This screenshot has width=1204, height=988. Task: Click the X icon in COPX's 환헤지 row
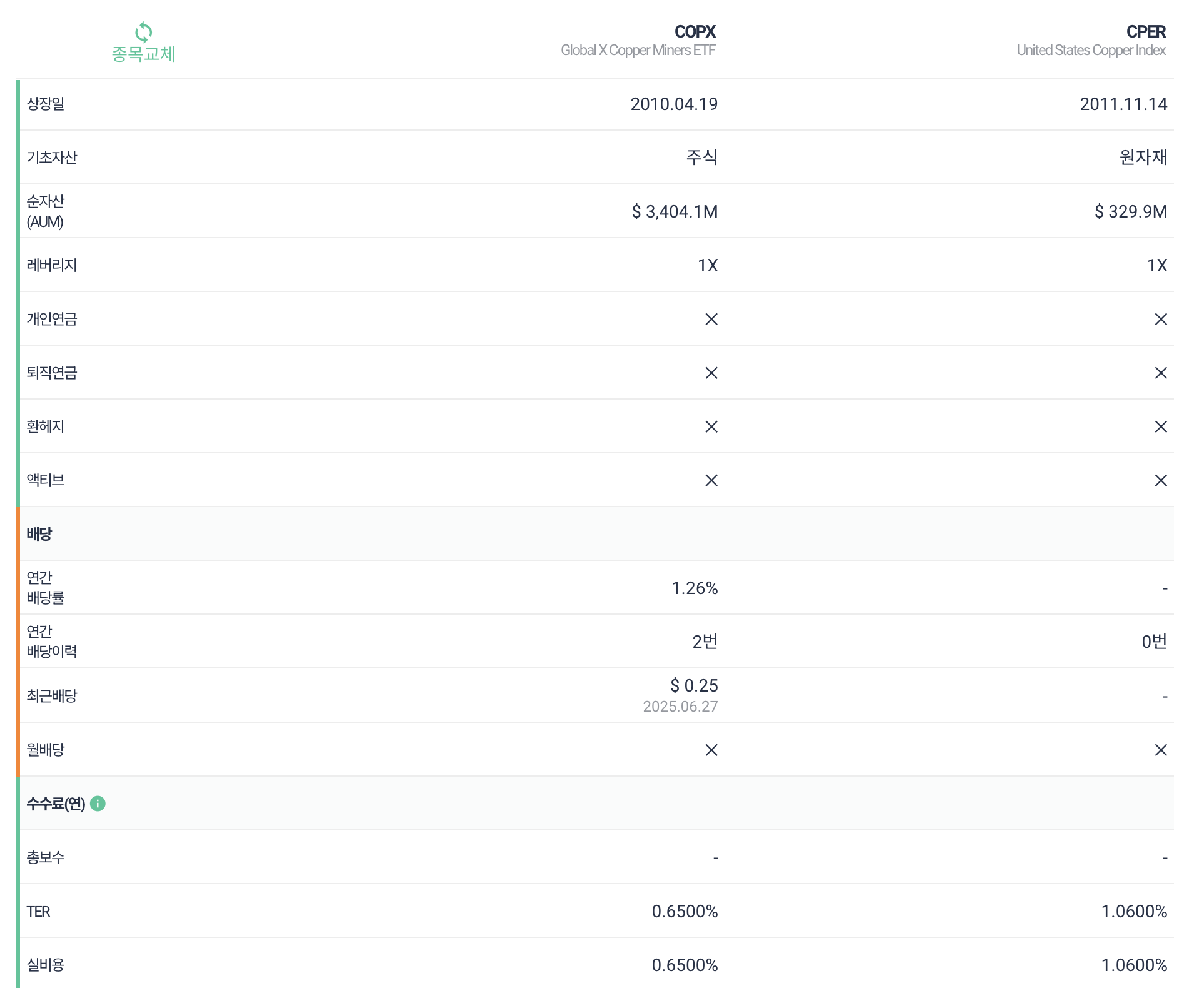pos(711,427)
